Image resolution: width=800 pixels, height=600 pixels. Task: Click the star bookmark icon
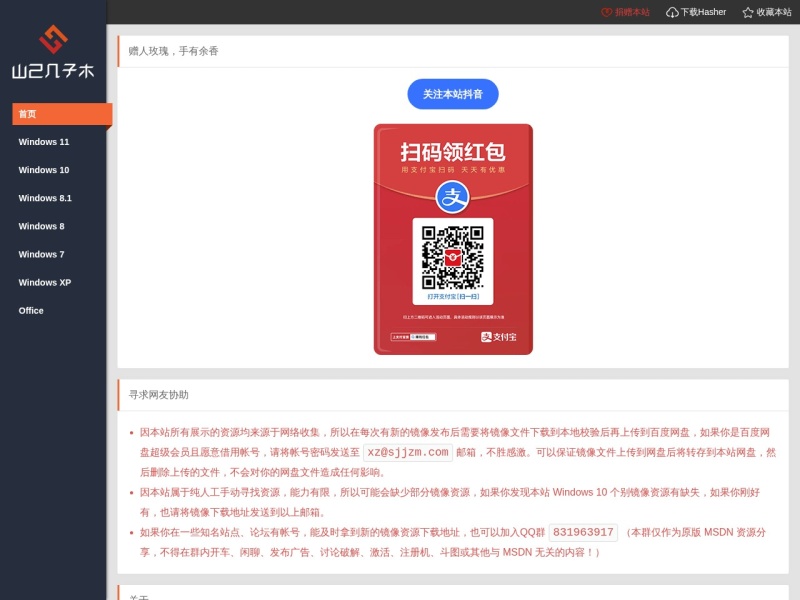coord(748,12)
